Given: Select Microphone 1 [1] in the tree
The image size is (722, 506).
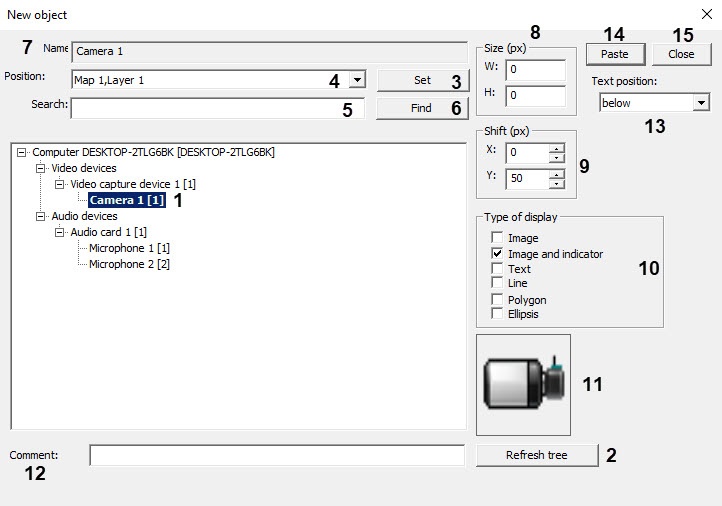Looking at the screenshot, I should point(129,248).
